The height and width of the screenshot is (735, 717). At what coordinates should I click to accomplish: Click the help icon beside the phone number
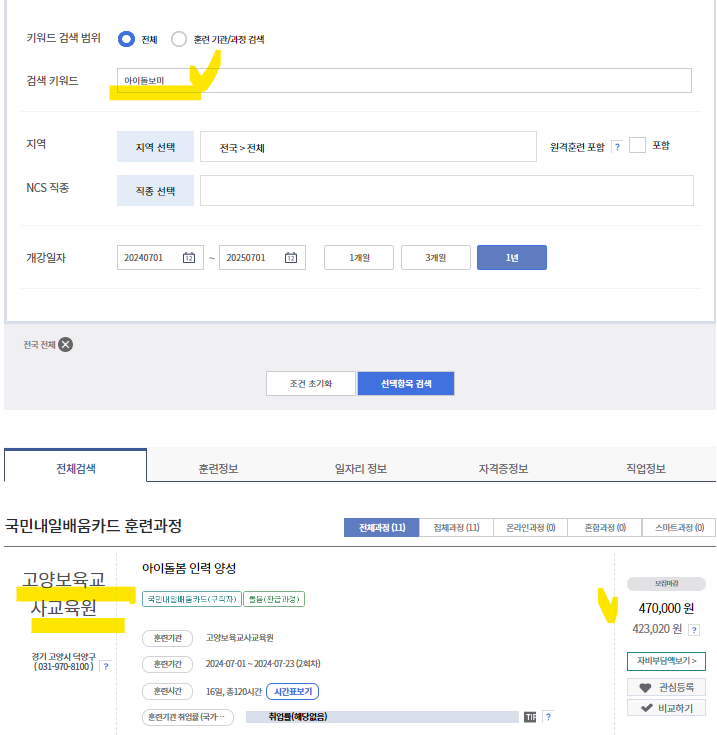coord(106,666)
